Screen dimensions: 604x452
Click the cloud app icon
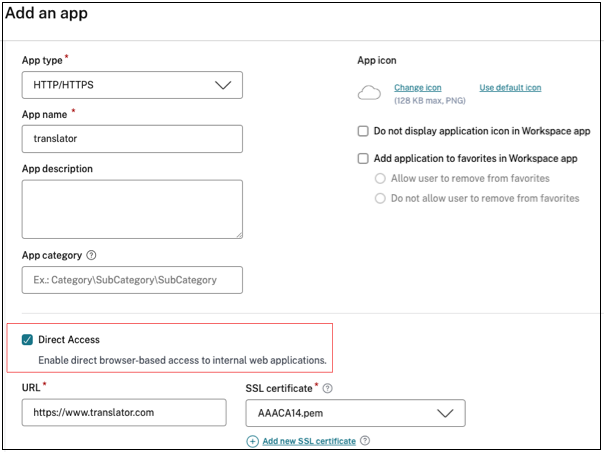370,93
